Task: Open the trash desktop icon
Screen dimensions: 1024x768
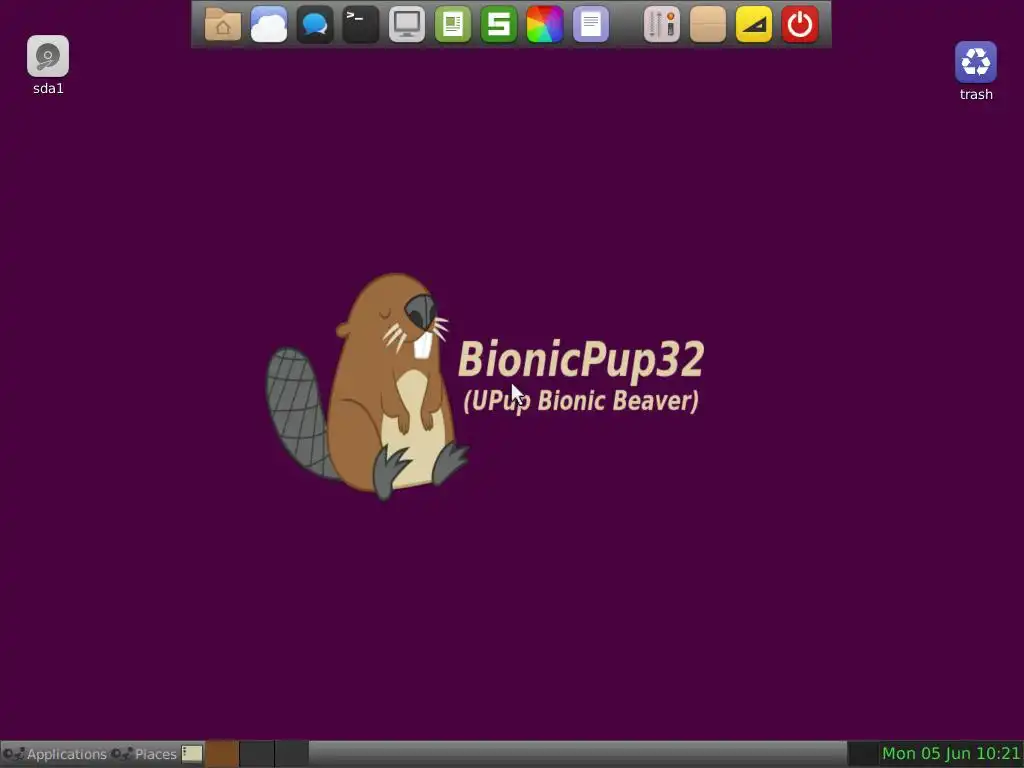Action: [976, 71]
